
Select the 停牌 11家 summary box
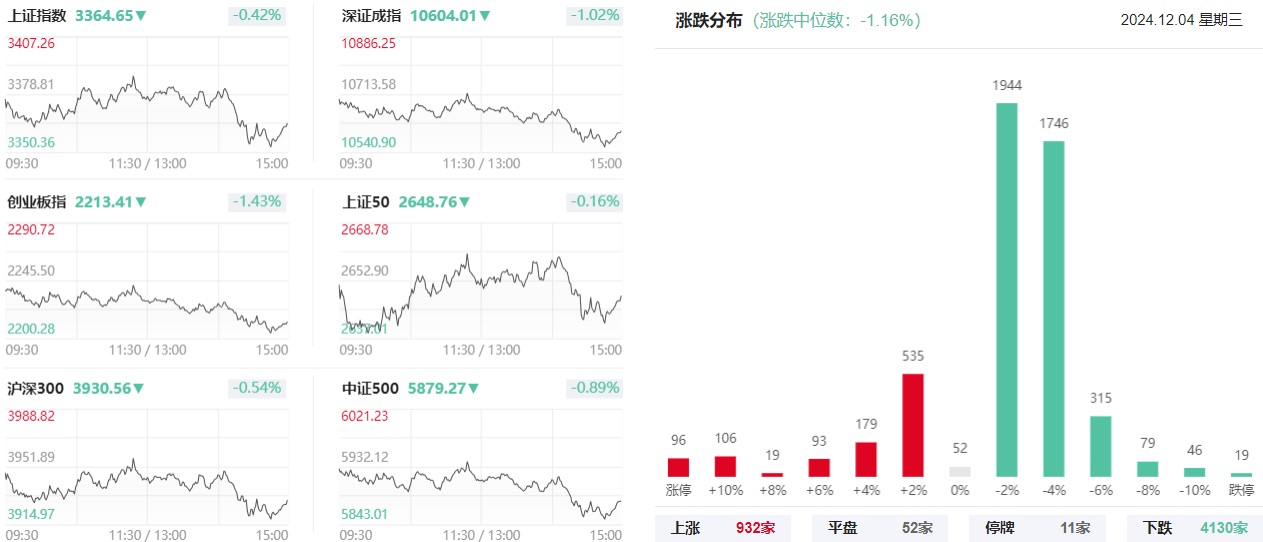[x=1038, y=528]
